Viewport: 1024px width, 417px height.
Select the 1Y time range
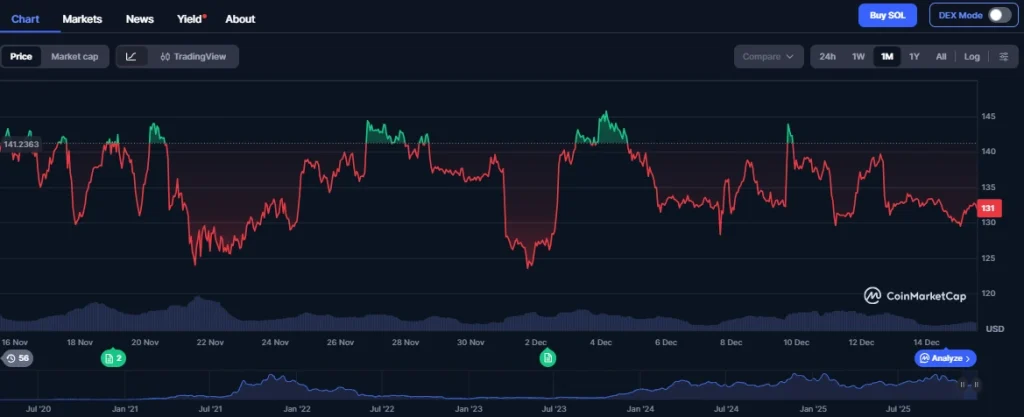(x=914, y=57)
